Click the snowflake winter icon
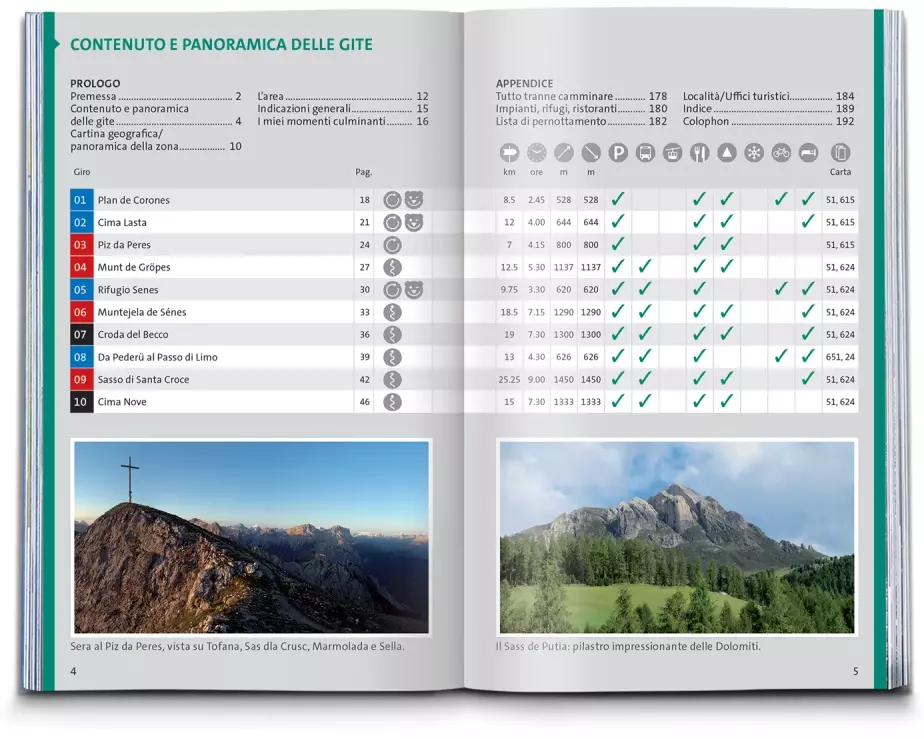The width and height of the screenshot is (924, 739). click(x=754, y=153)
